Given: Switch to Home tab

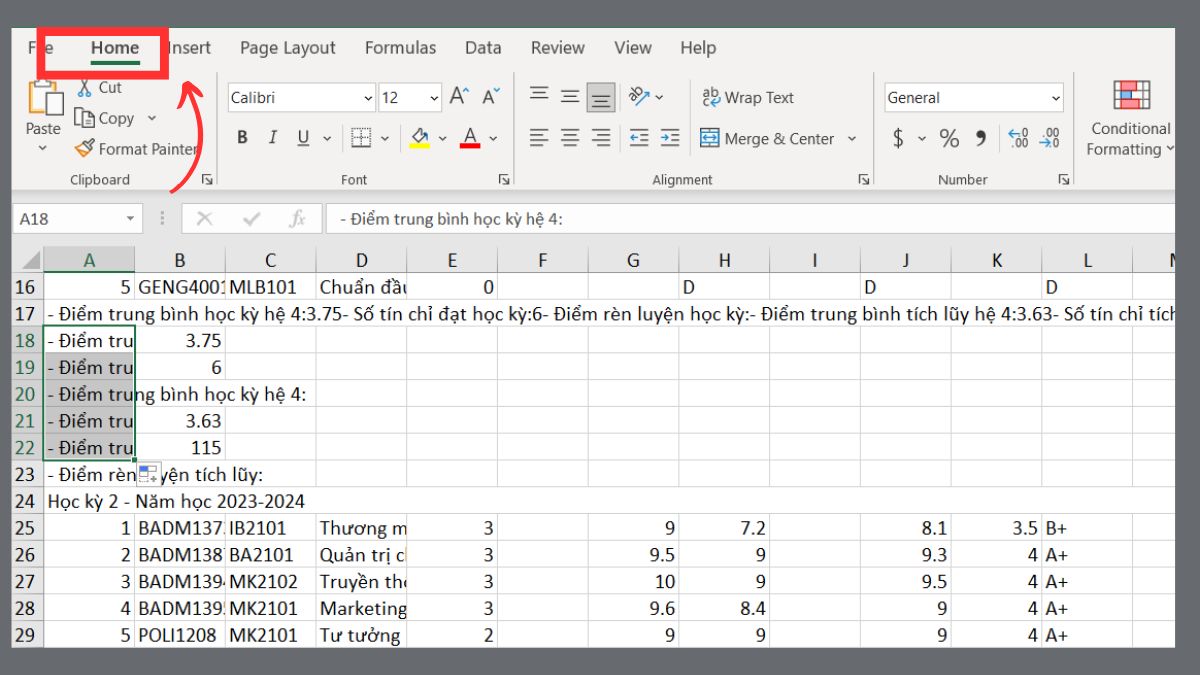Looking at the screenshot, I should coord(115,48).
